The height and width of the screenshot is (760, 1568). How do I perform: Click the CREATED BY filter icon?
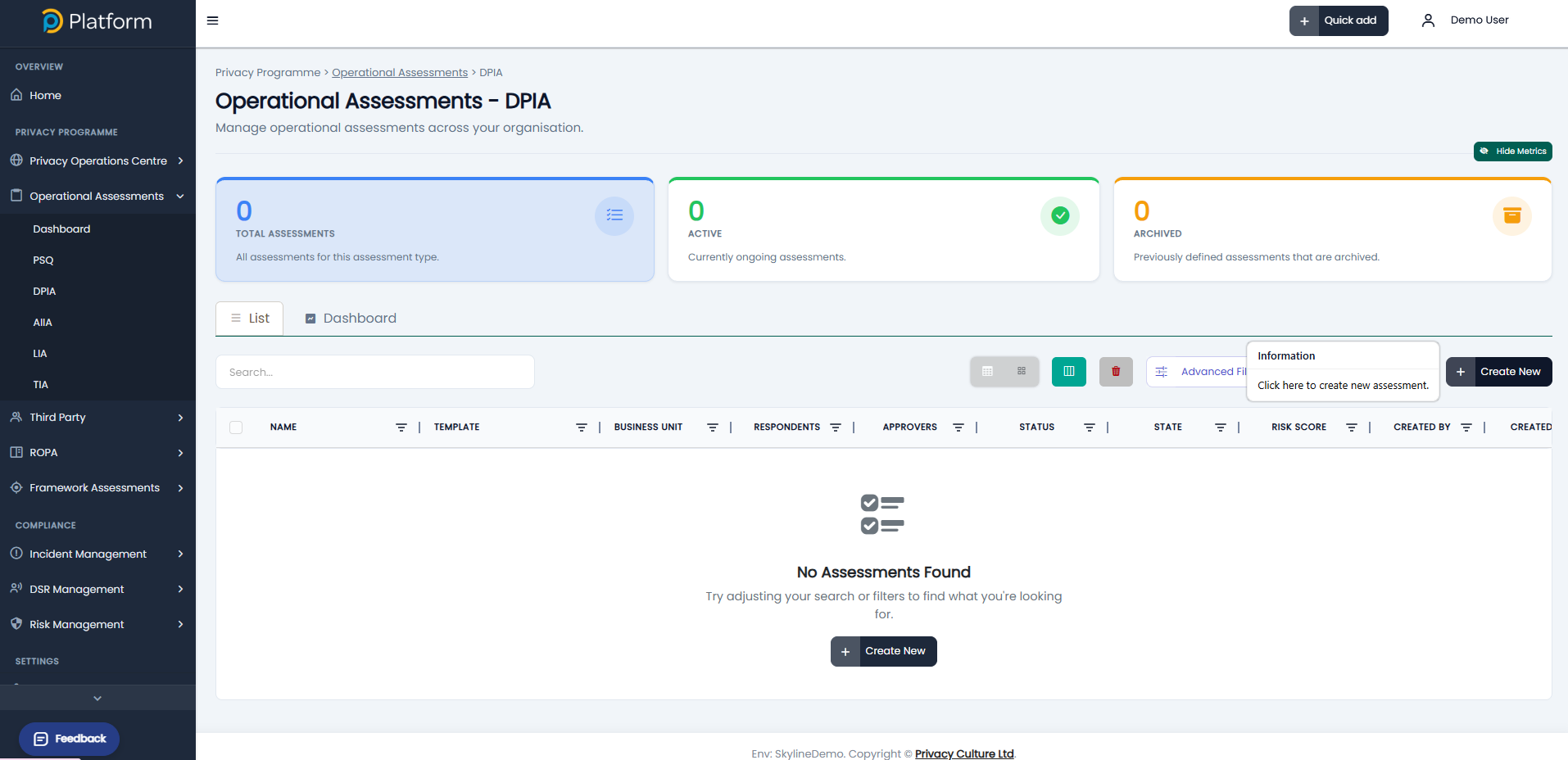tap(1466, 427)
